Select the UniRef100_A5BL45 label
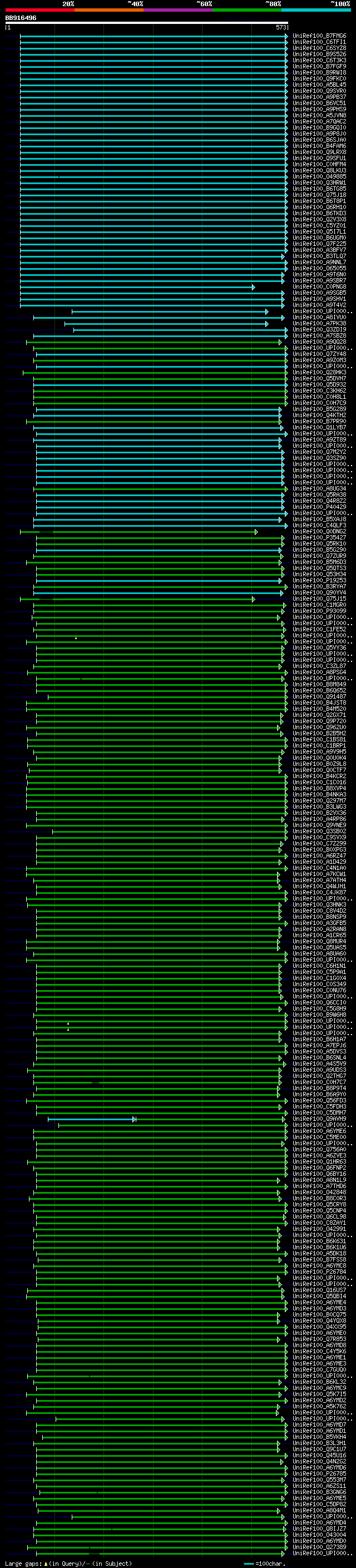The height and width of the screenshot is (1568, 356). point(319,85)
